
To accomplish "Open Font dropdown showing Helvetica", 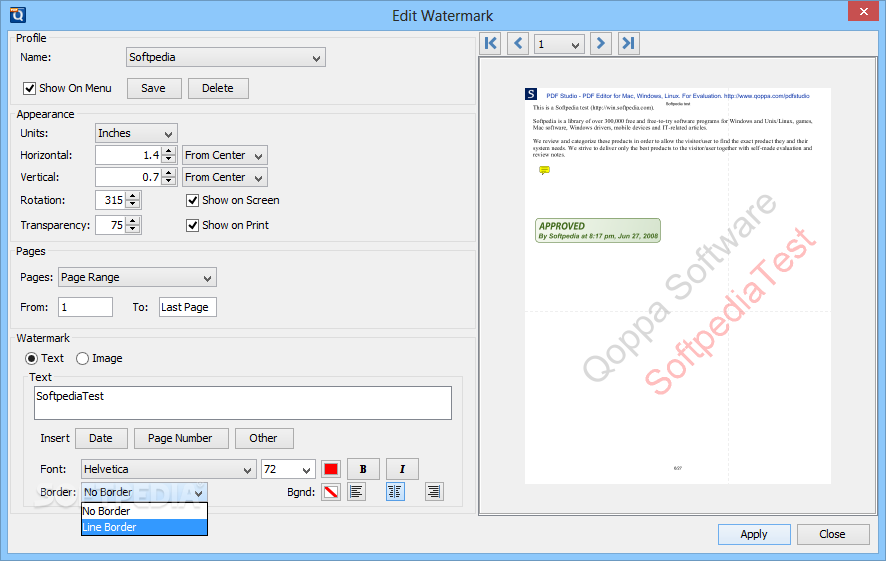I will [168, 469].
